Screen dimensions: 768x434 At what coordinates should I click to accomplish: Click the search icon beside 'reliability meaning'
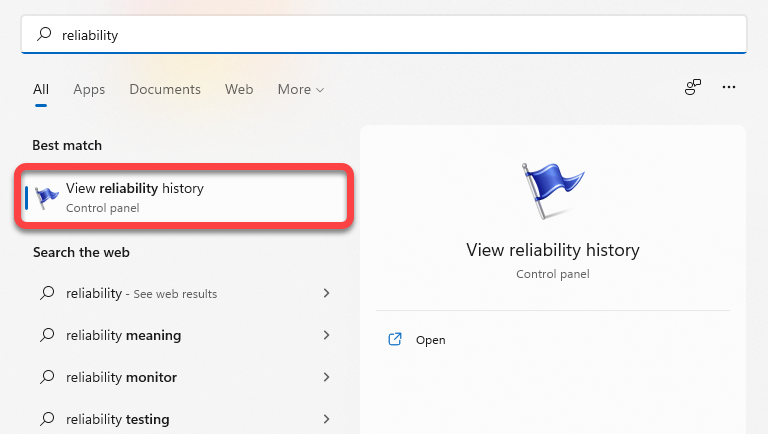[46, 336]
